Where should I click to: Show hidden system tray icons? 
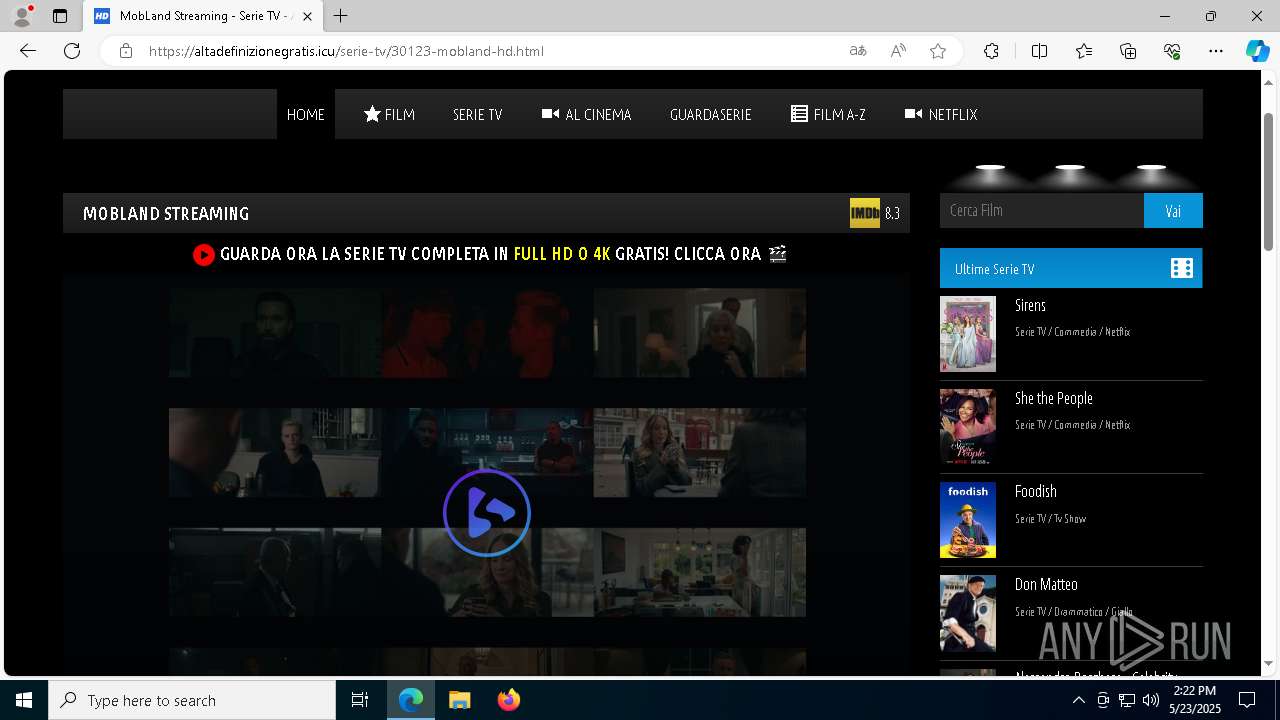pyautogui.click(x=1078, y=700)
